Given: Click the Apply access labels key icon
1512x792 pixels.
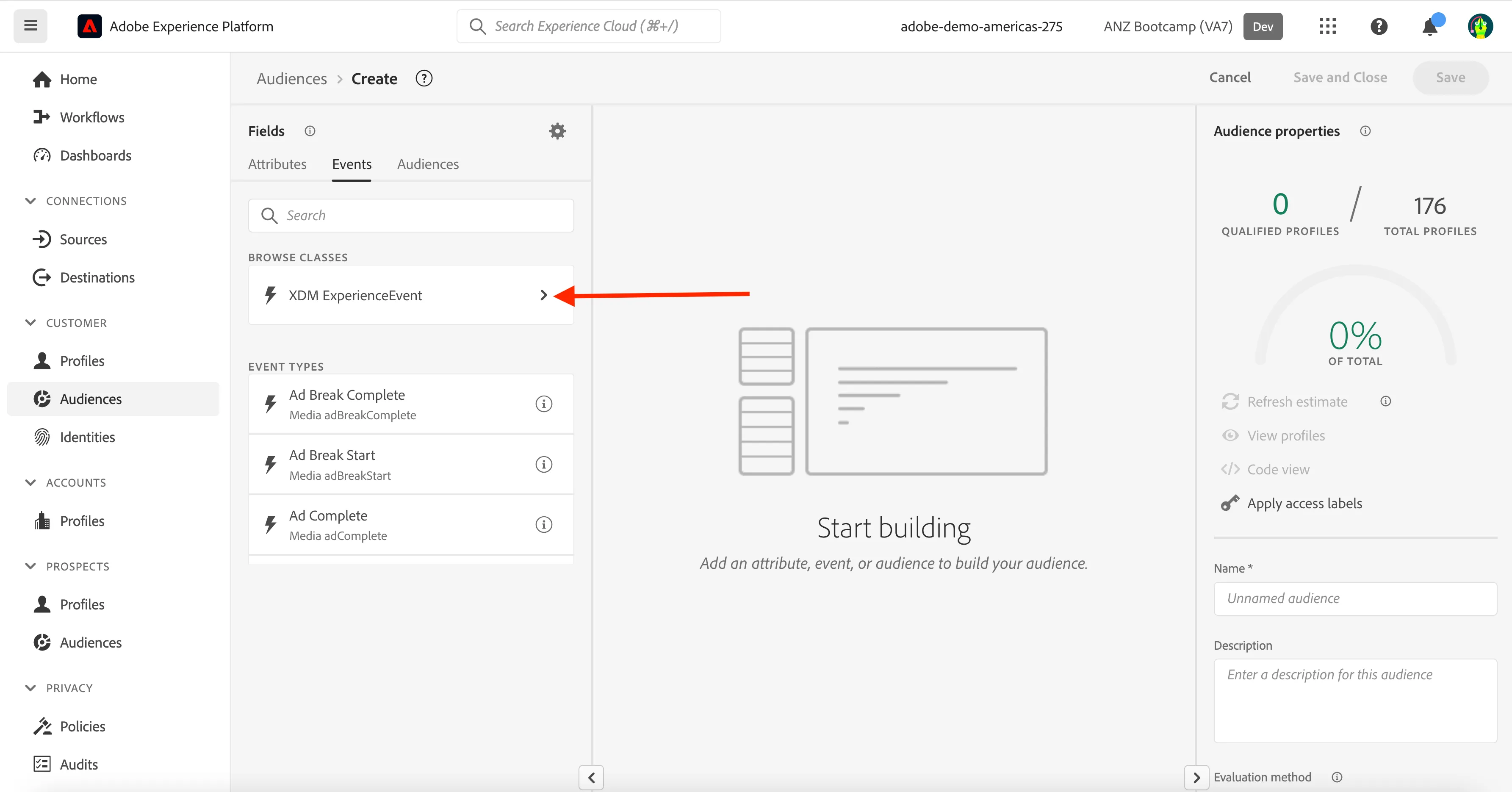Looking at the screenshot, I should 1230,503.
